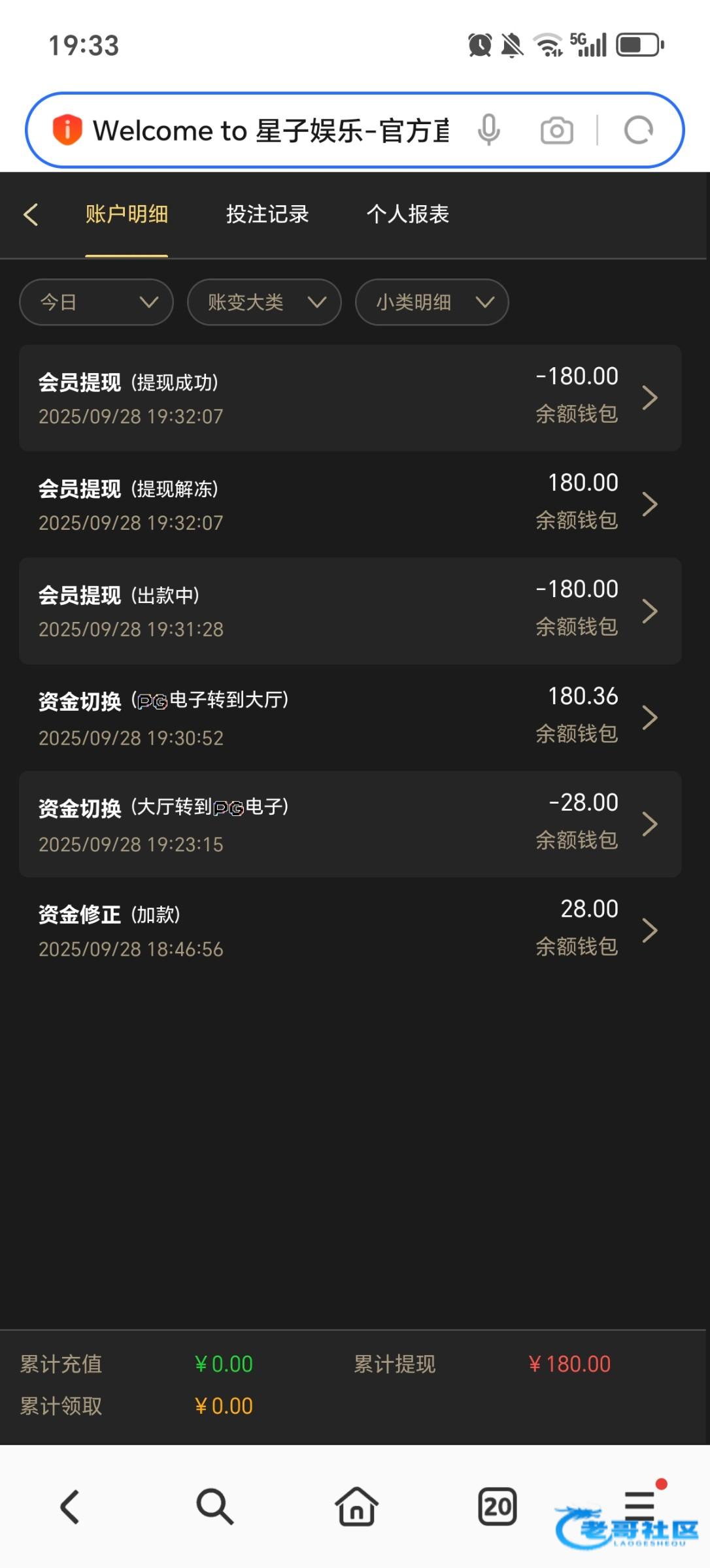Tap the microphone voice search icon

(488, 130)
